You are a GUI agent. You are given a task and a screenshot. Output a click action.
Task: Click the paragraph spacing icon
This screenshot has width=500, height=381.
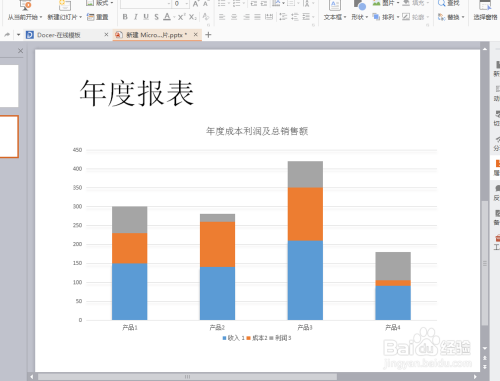click(295, 17)
